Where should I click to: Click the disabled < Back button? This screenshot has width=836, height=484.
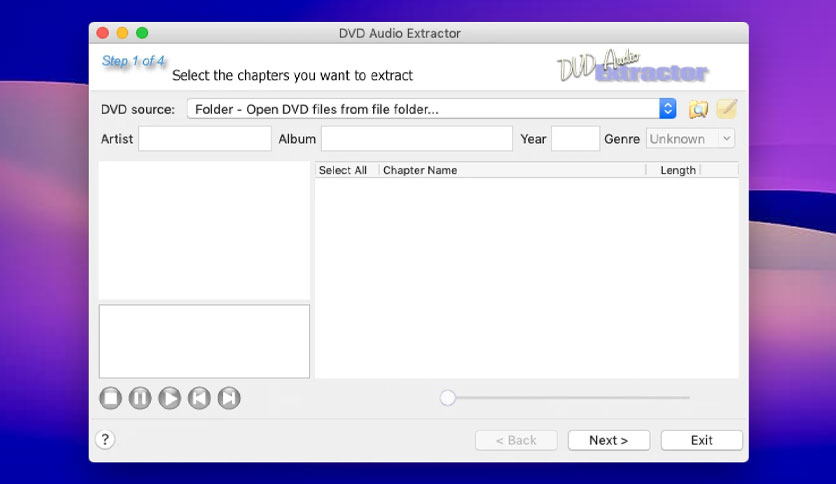pyautogui.click(x=516, y=440)
